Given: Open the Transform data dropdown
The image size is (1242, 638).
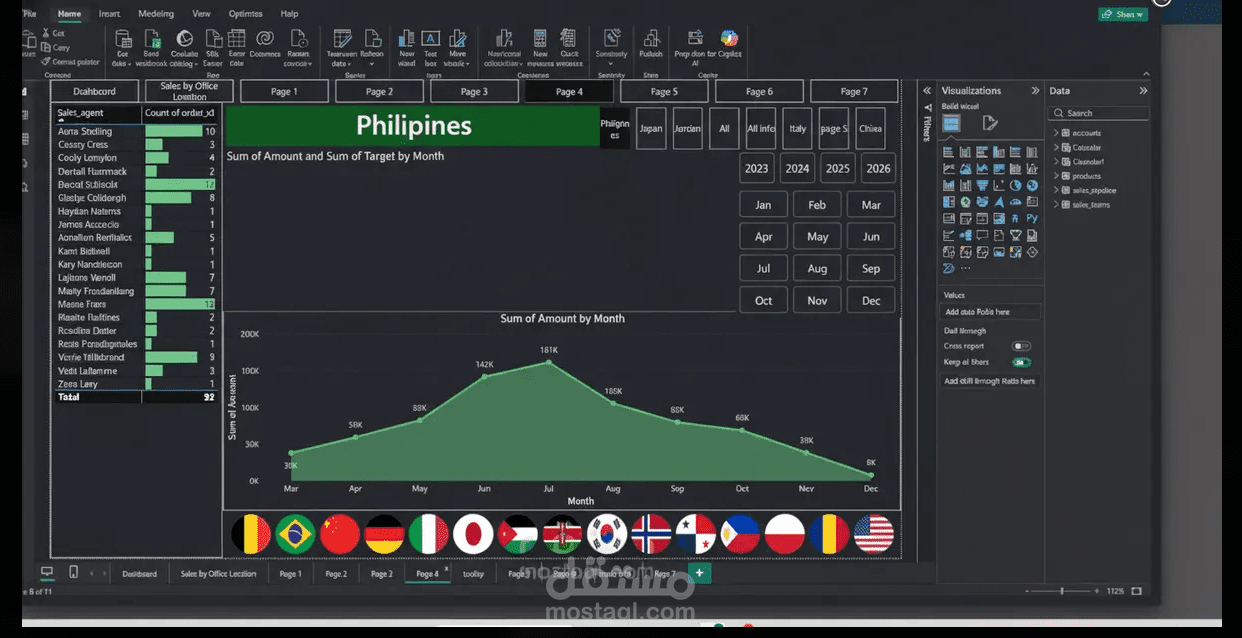Looking at the screenshot, I should (341, 58).
